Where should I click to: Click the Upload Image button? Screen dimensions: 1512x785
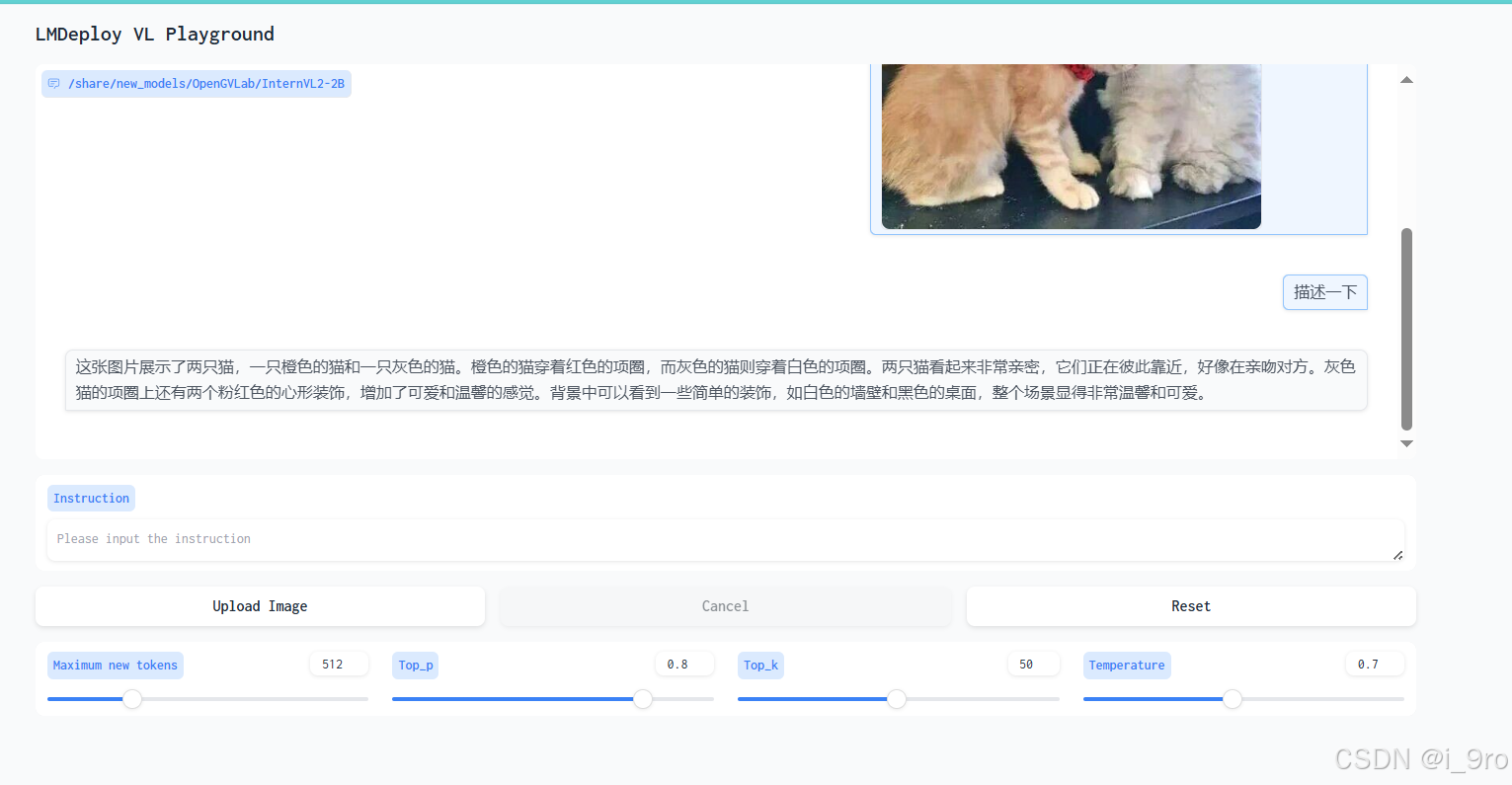[x=260, y=606]
